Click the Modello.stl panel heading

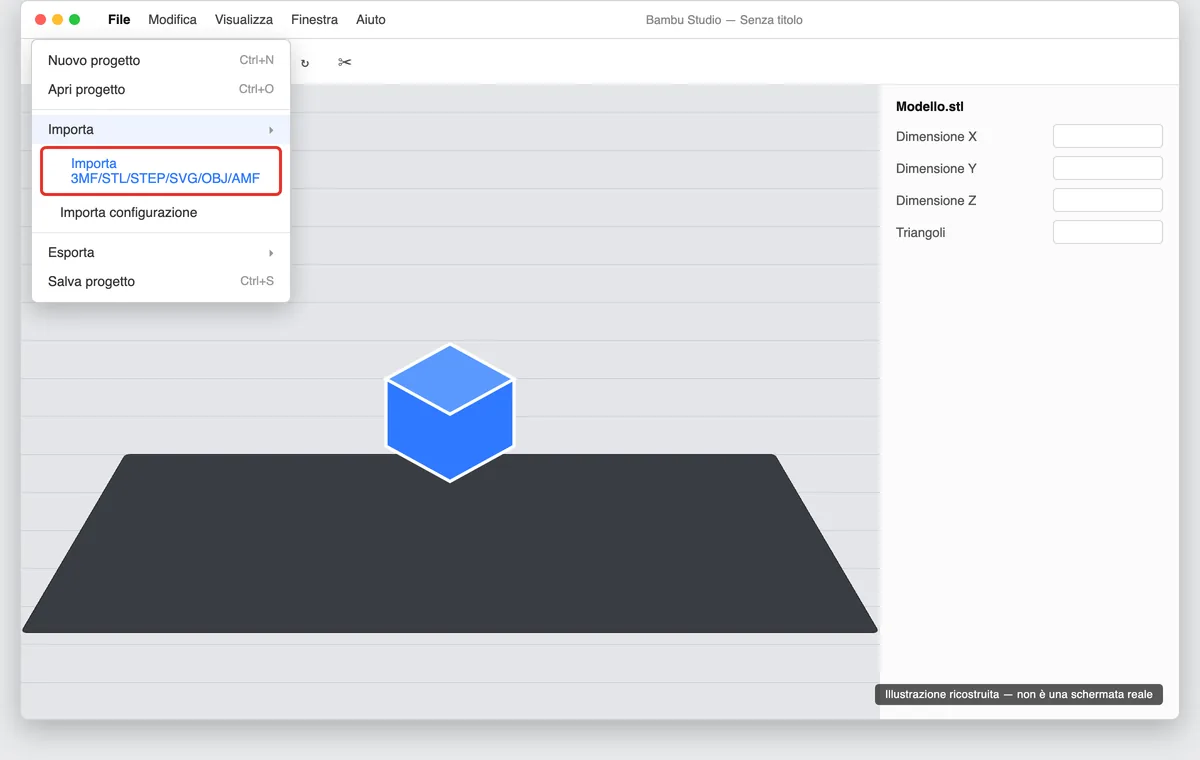(930, 106)
